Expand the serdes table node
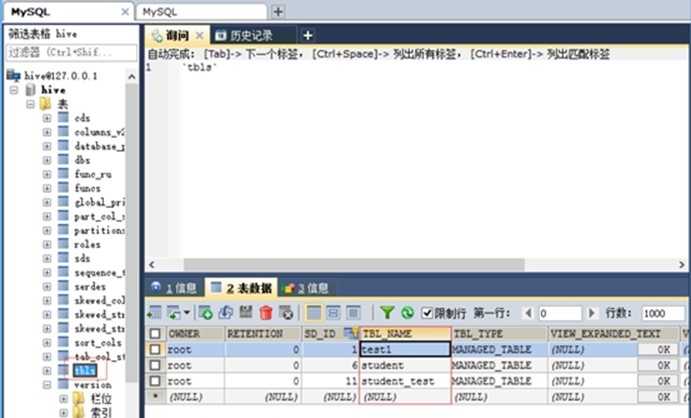691x418 pixels. pos(47,287)
